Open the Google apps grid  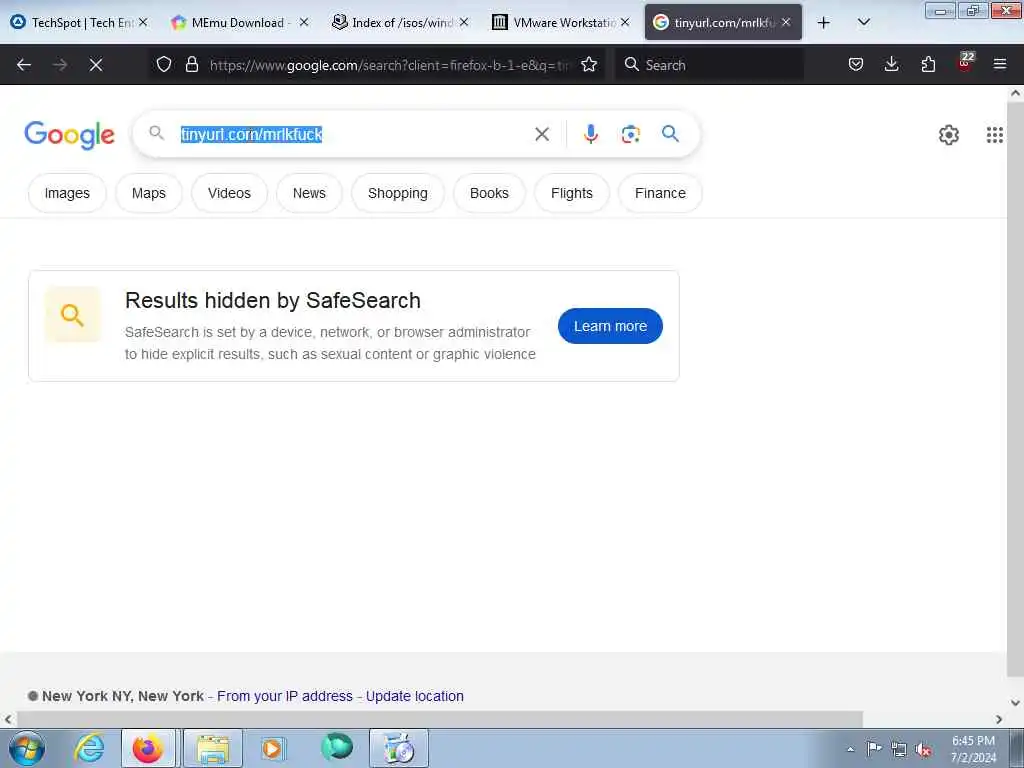[x=995, y=135]
